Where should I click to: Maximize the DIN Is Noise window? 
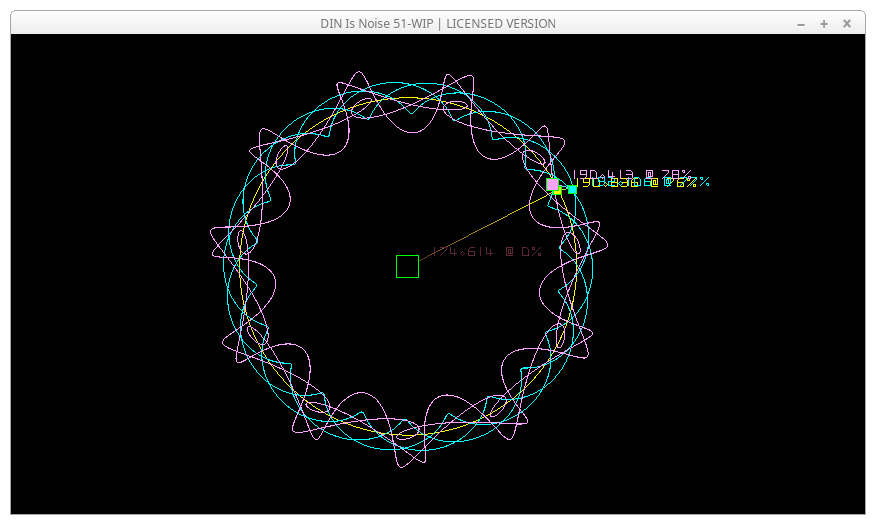(824, 23)
